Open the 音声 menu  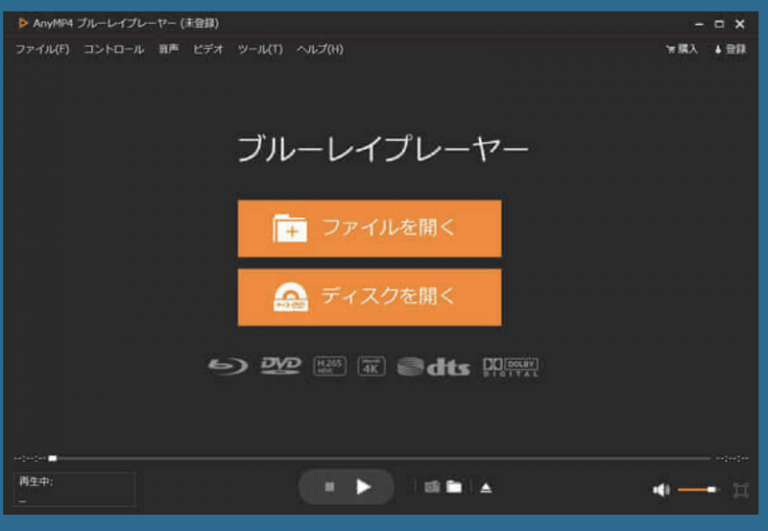(168, 49)
